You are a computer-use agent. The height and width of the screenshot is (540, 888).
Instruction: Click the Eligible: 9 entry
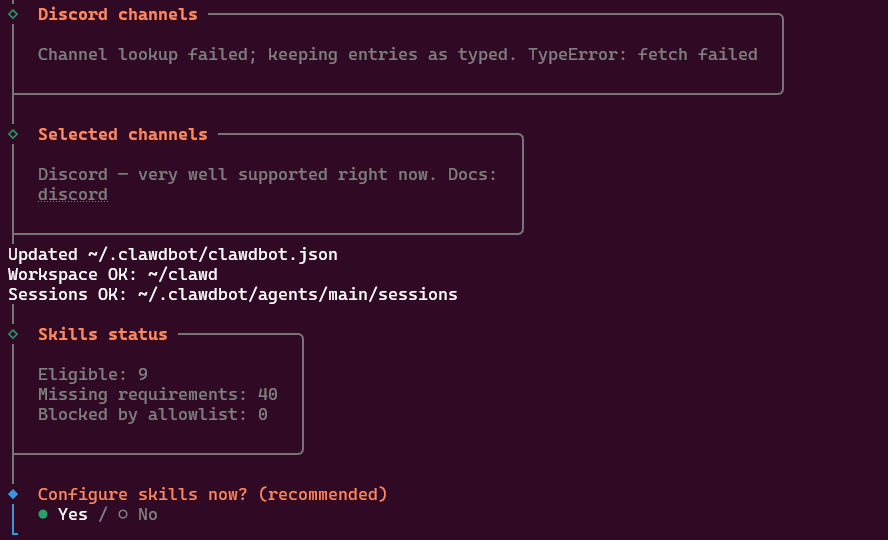(x=93, y=374)
